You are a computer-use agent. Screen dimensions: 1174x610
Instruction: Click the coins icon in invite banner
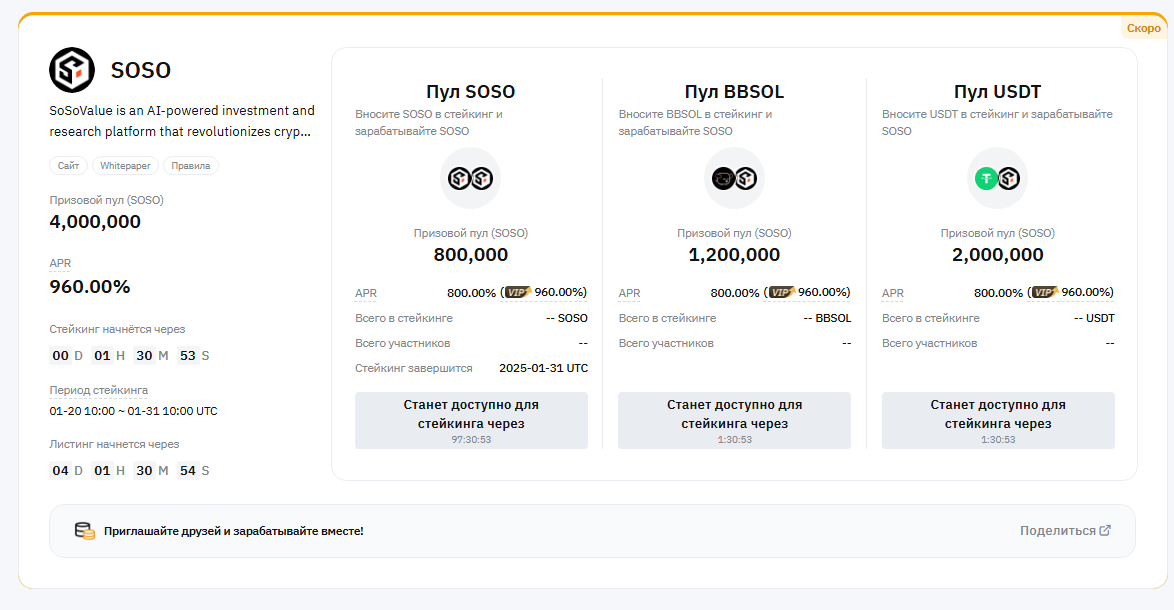click(85, 531)
